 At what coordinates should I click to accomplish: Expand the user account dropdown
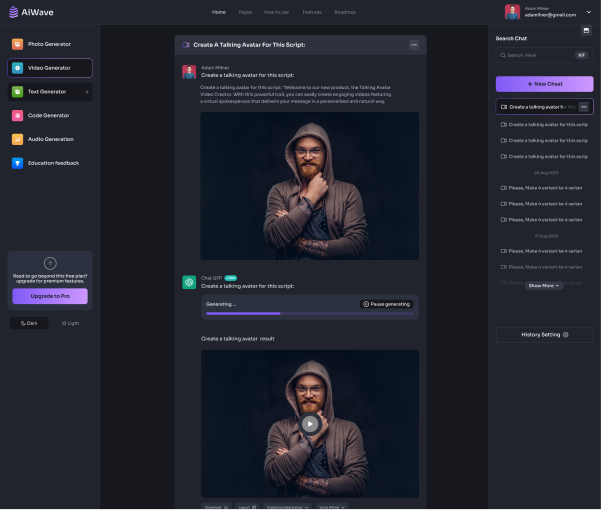click(x=589, y=12)
